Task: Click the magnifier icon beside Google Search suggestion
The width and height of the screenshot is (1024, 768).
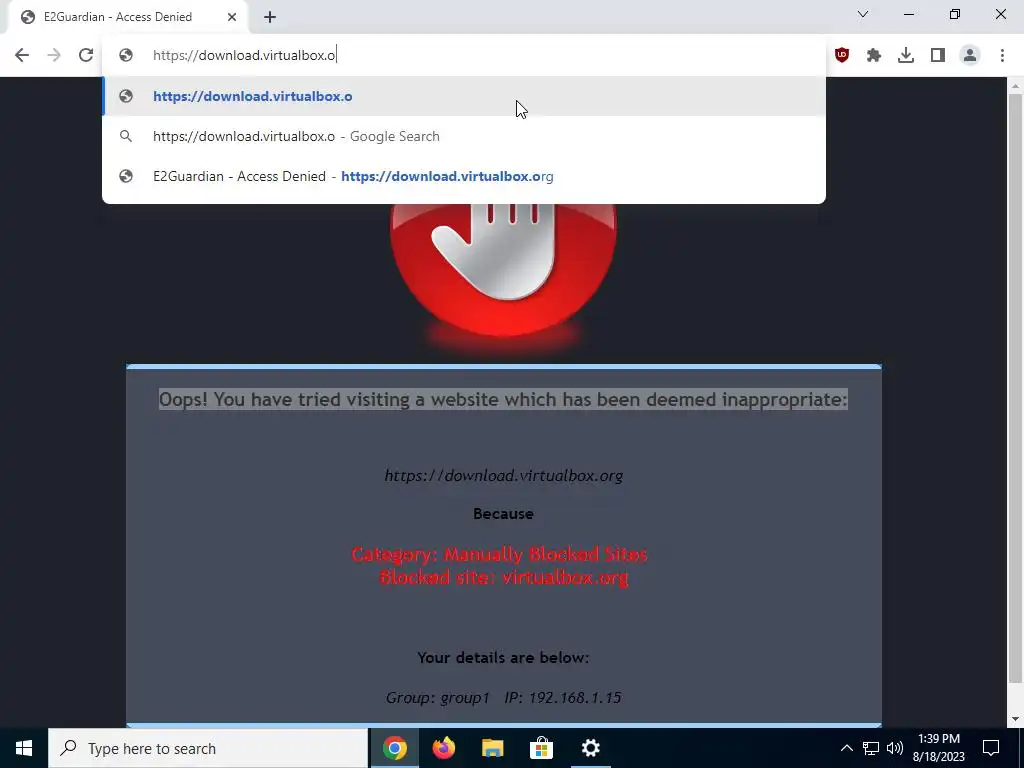Action: pos(126,136)
